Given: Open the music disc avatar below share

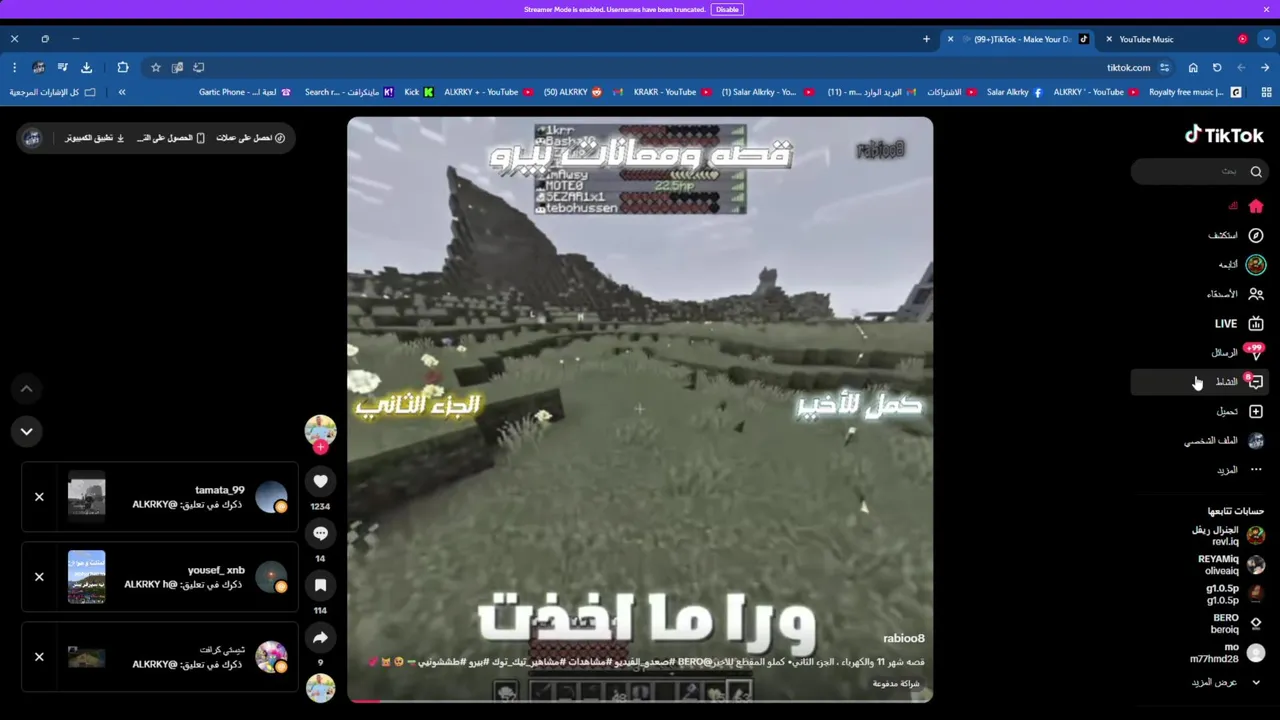Looking at the screenshot, I should 320,688.
